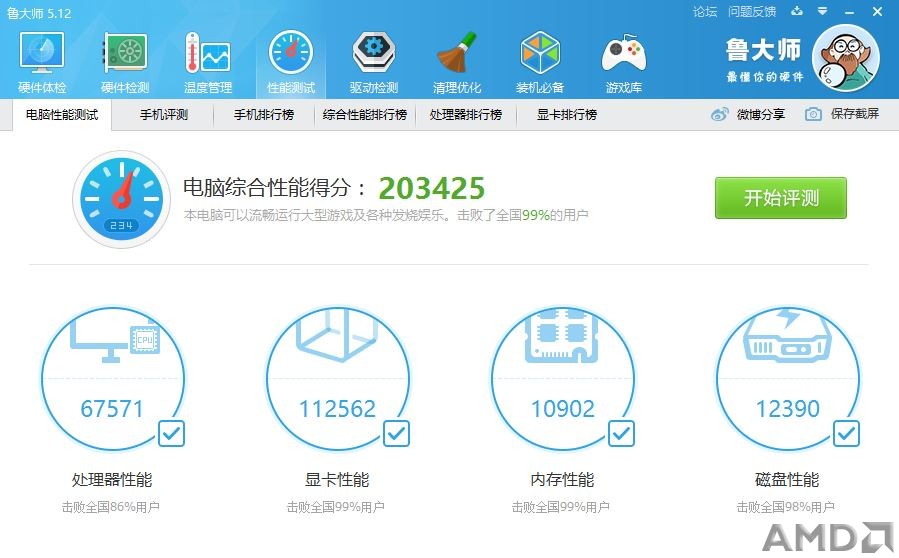
Task: Uncheck 内存性能 test checkbox
Action: (622, 434)
